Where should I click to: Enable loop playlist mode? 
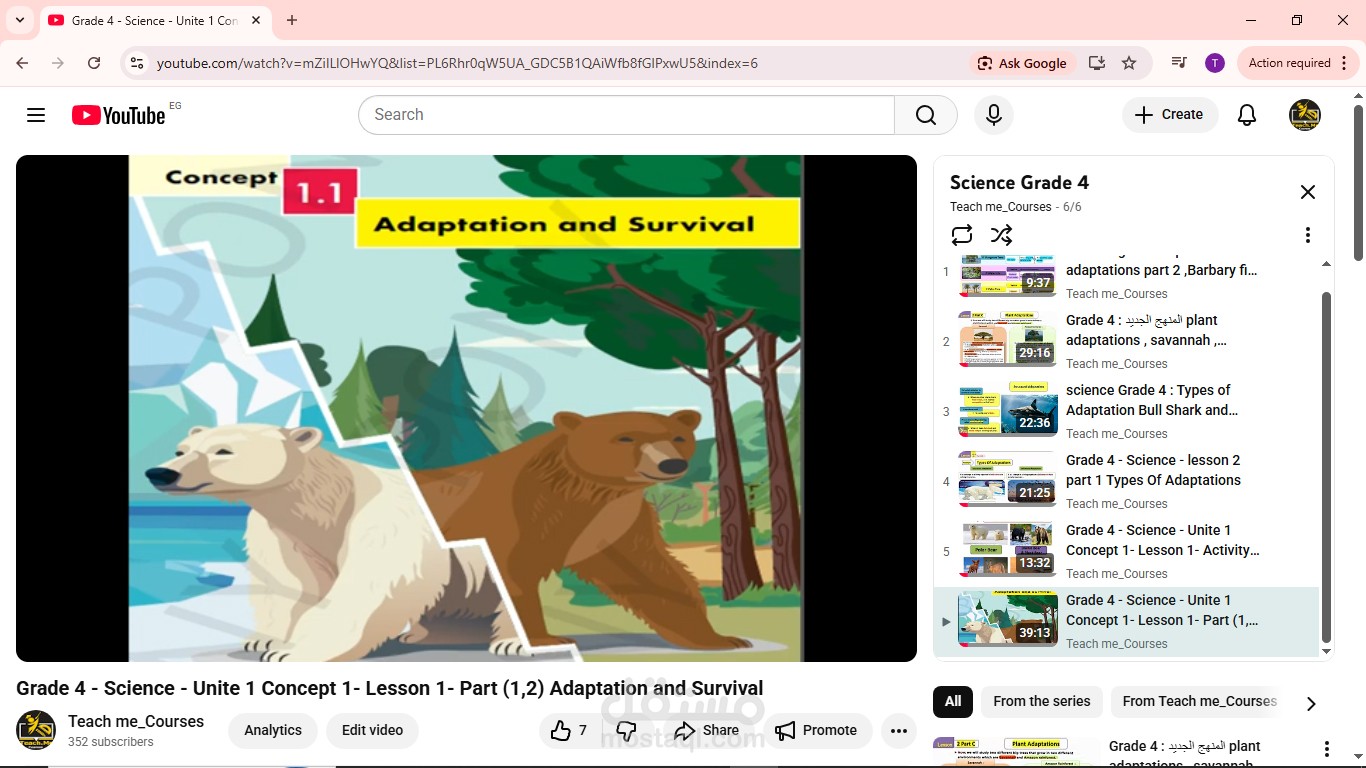point(961,234)
